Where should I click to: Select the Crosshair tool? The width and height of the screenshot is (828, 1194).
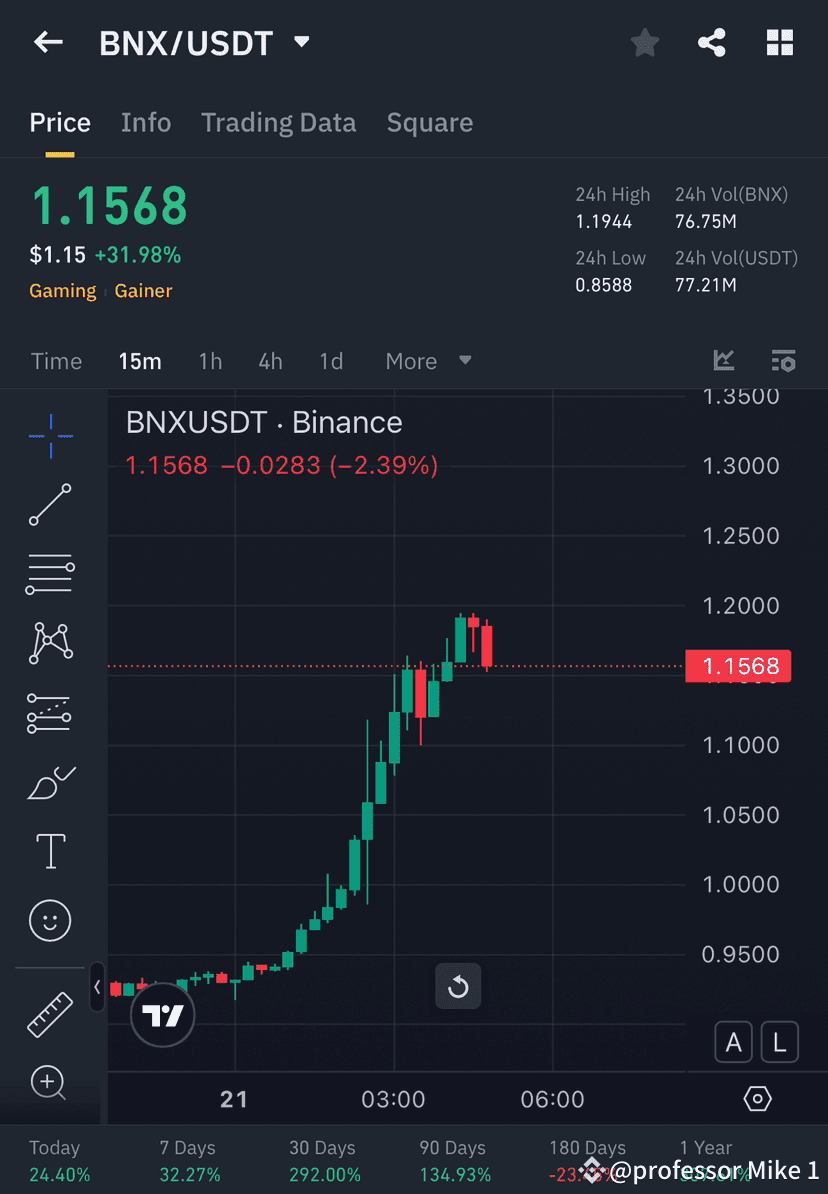pyautogui.click(x=50, y=435)
